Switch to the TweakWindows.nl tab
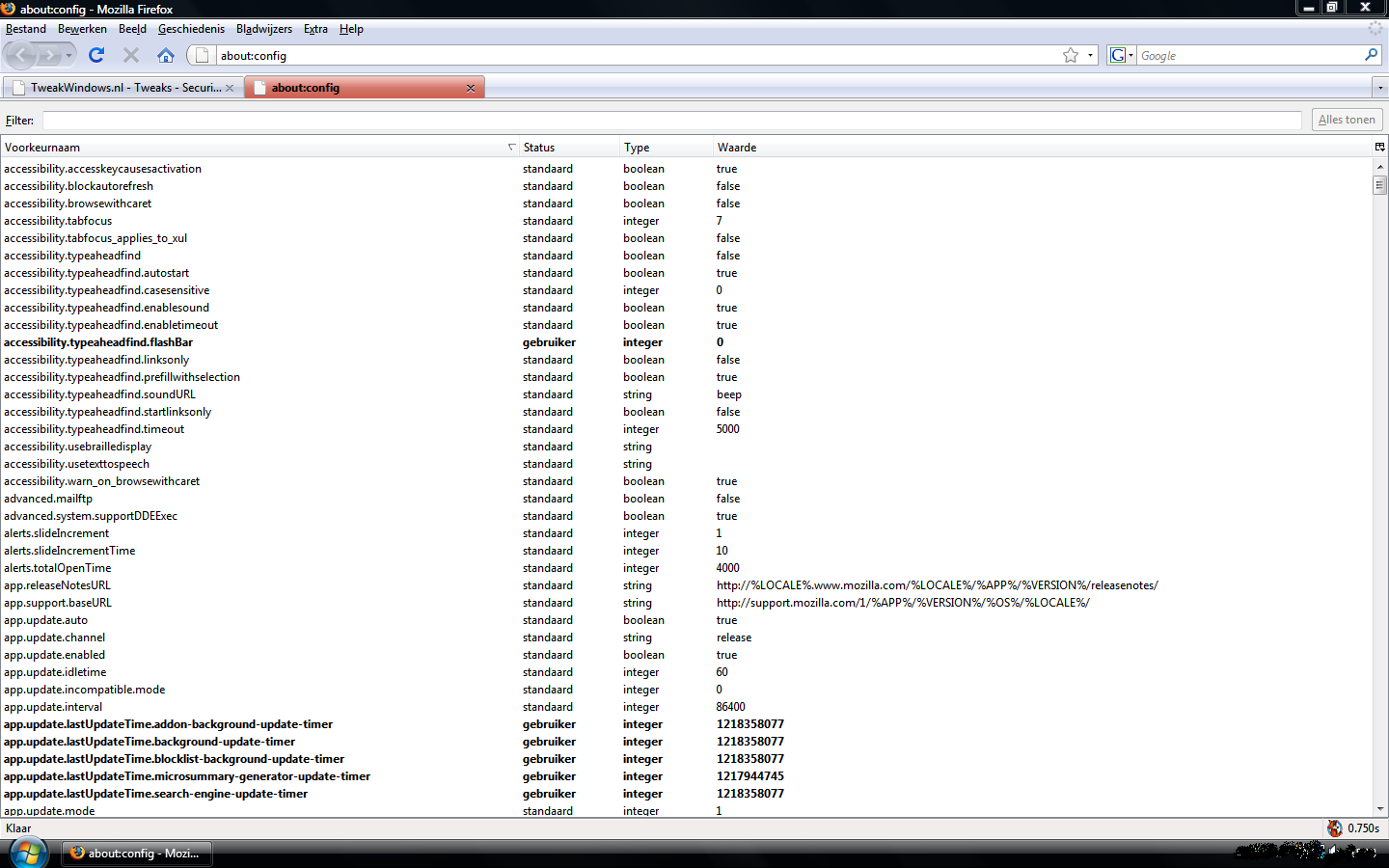 pos(123,88)
